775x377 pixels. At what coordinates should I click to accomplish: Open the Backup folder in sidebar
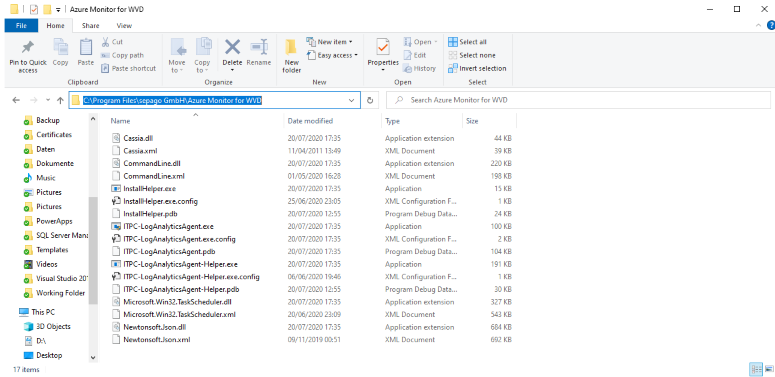tap(47, 121)
